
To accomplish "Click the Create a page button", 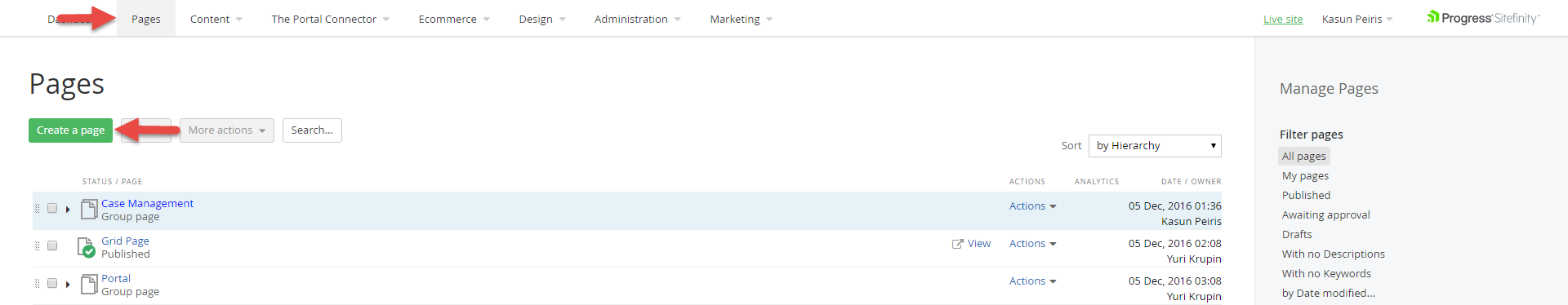I will point(70,130).
